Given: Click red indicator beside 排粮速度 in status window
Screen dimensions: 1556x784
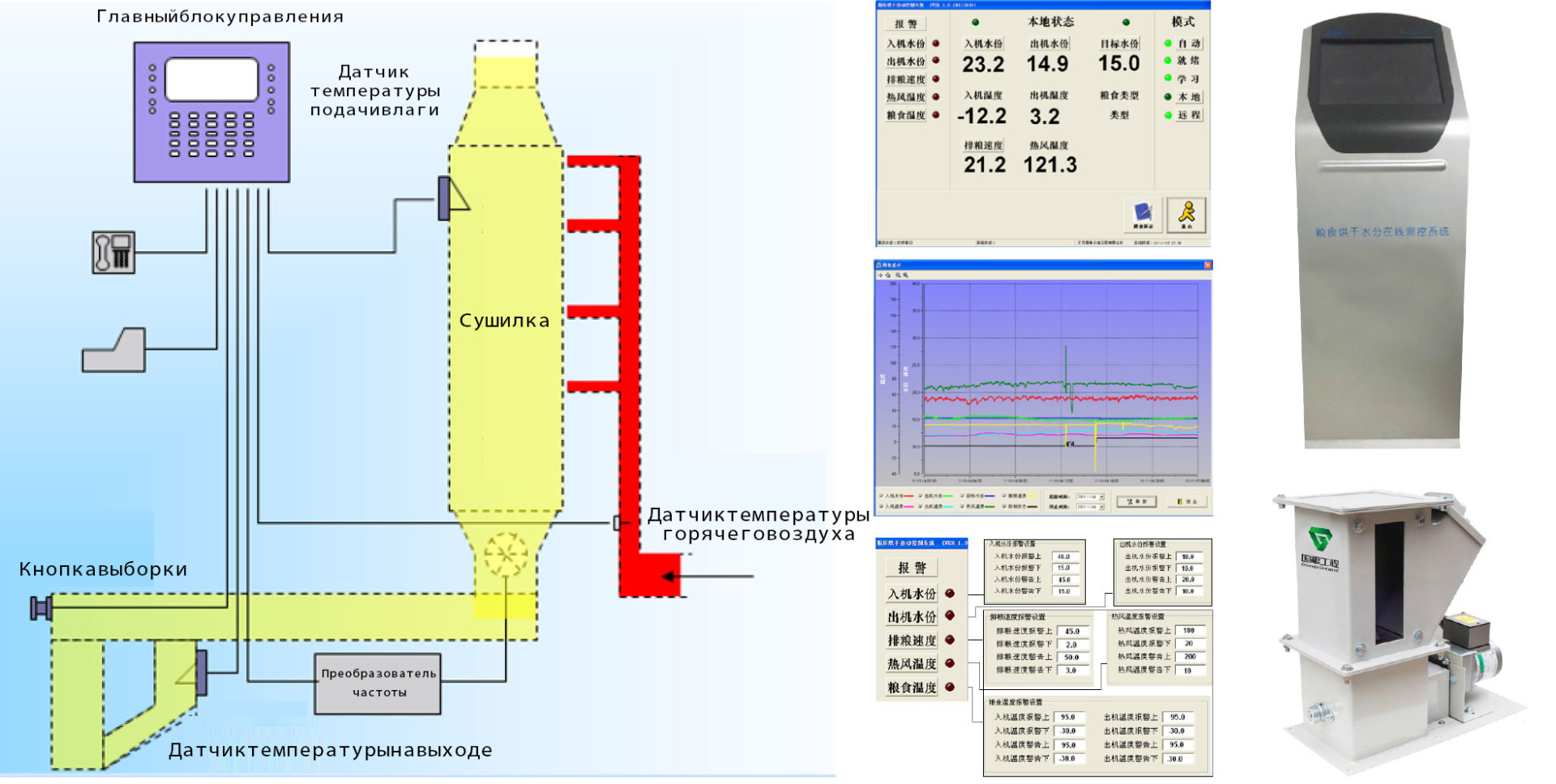Looking at the screenshot, I should pos(936,79).
